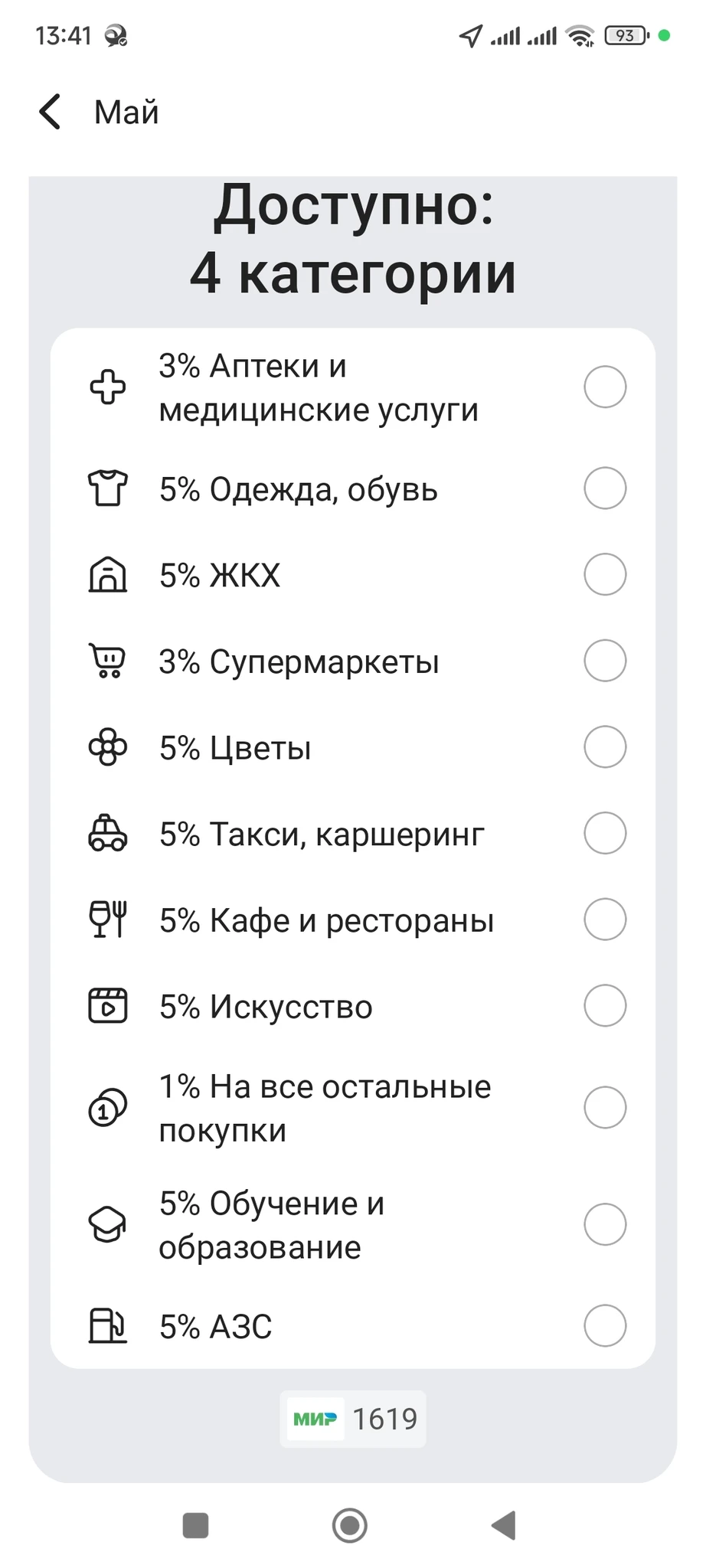Select the 5% Одежда, обувь radio button
Viewport: 706px width, 1568px height.
click(605, 488)
